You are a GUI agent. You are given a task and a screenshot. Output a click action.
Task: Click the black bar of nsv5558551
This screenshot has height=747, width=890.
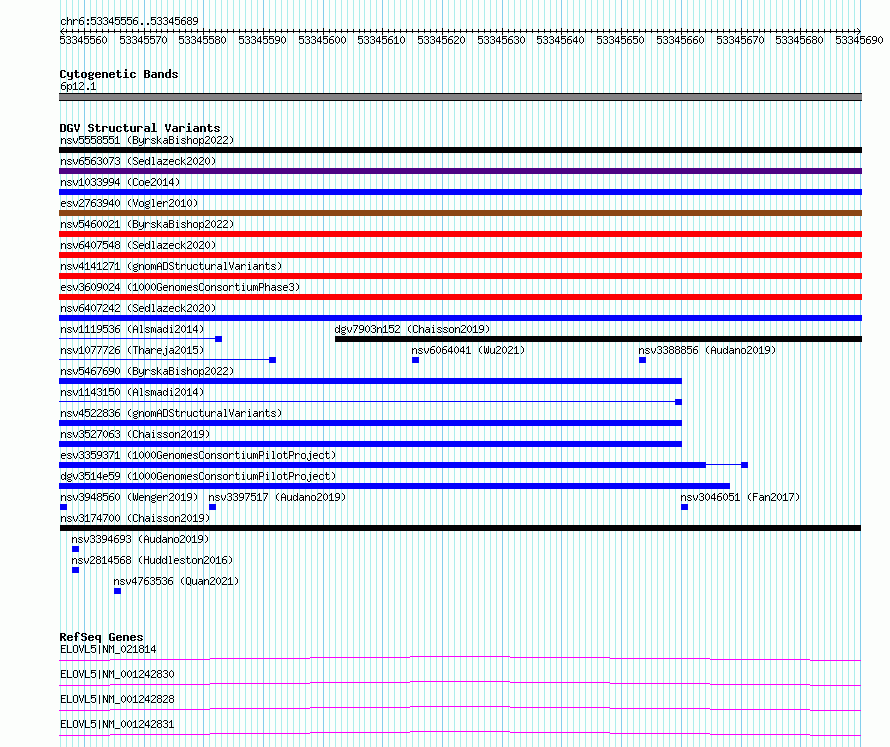(460, 150)
